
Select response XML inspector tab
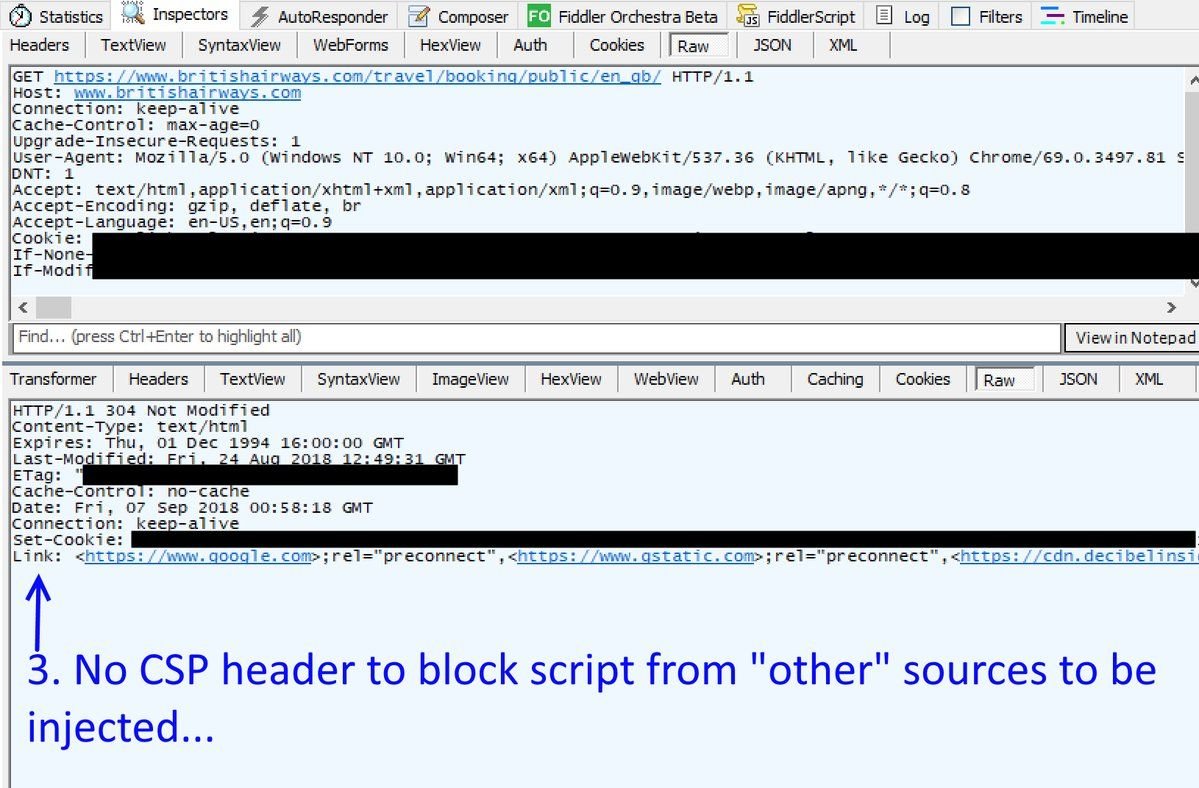click(x=1149, y=379)
